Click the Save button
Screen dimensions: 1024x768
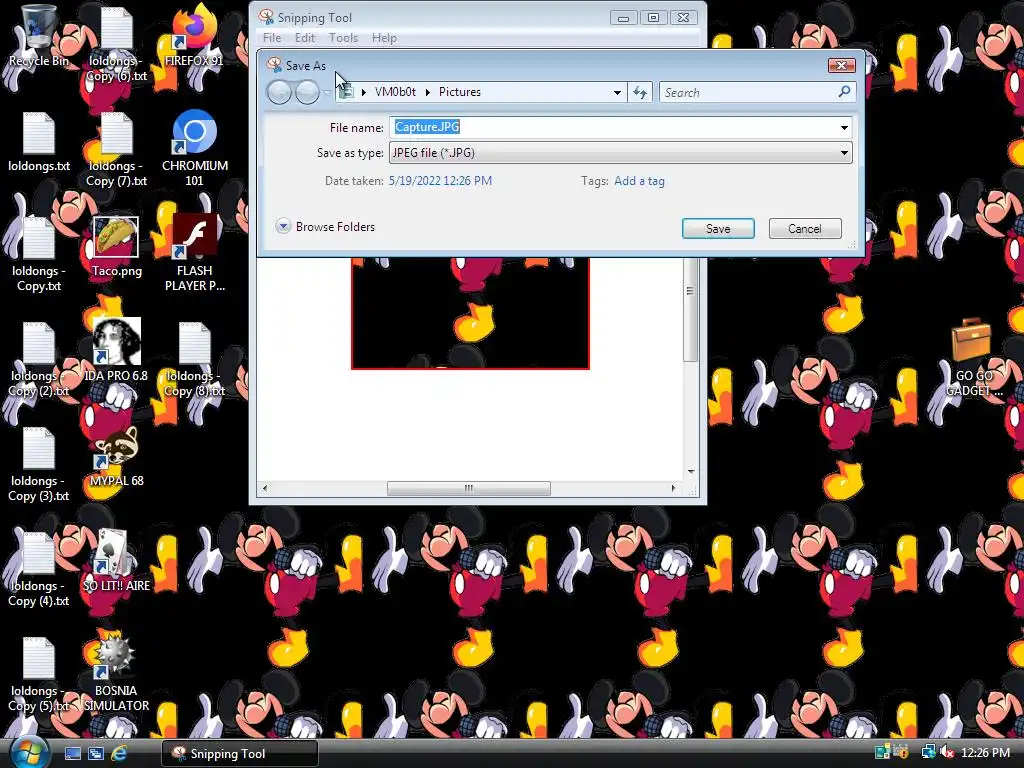(x=718, y=229)
